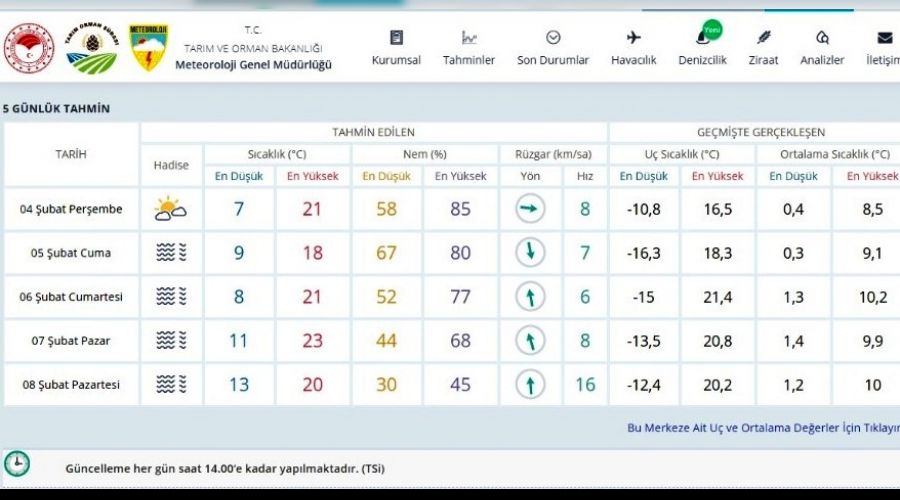
Task: Click the fog icon for 05 Şubat Cuma
Action: pyautogui.click(x=171, y=253)
